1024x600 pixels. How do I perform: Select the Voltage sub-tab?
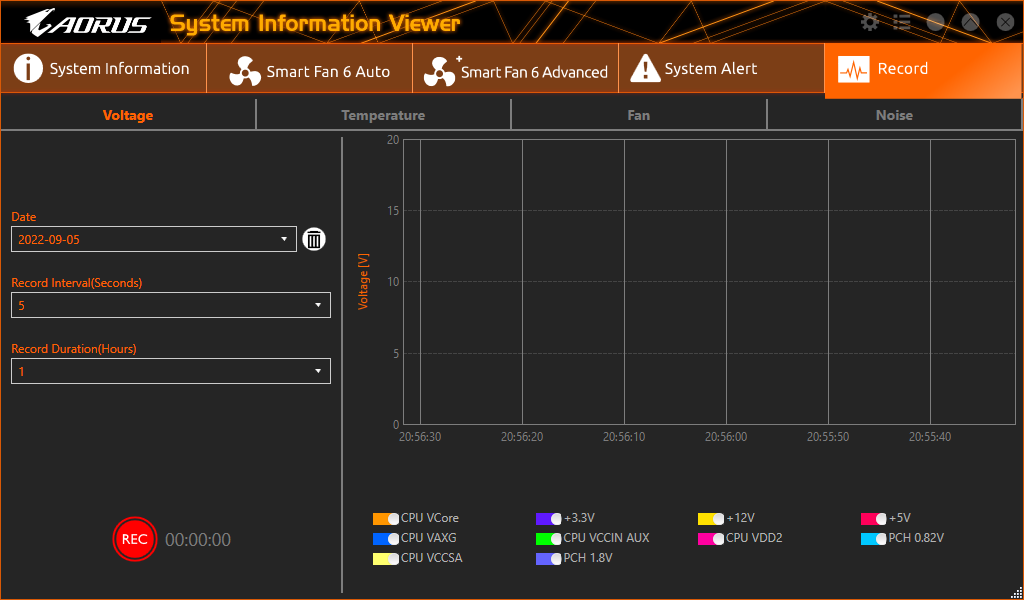[x=128, y=115]
